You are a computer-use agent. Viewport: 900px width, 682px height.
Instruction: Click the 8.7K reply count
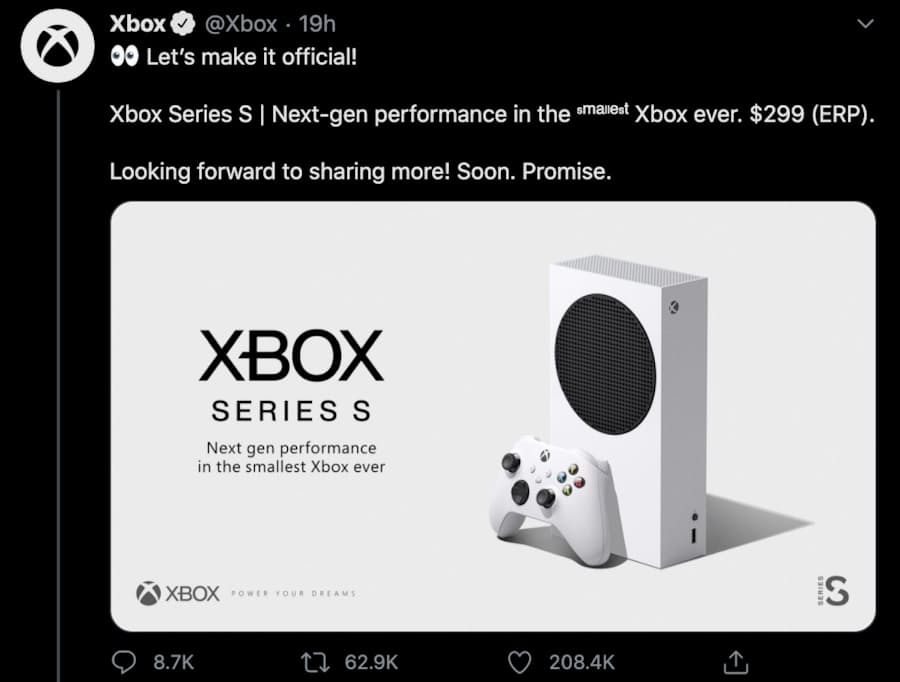pyautogui.click(x=172, y=661)
